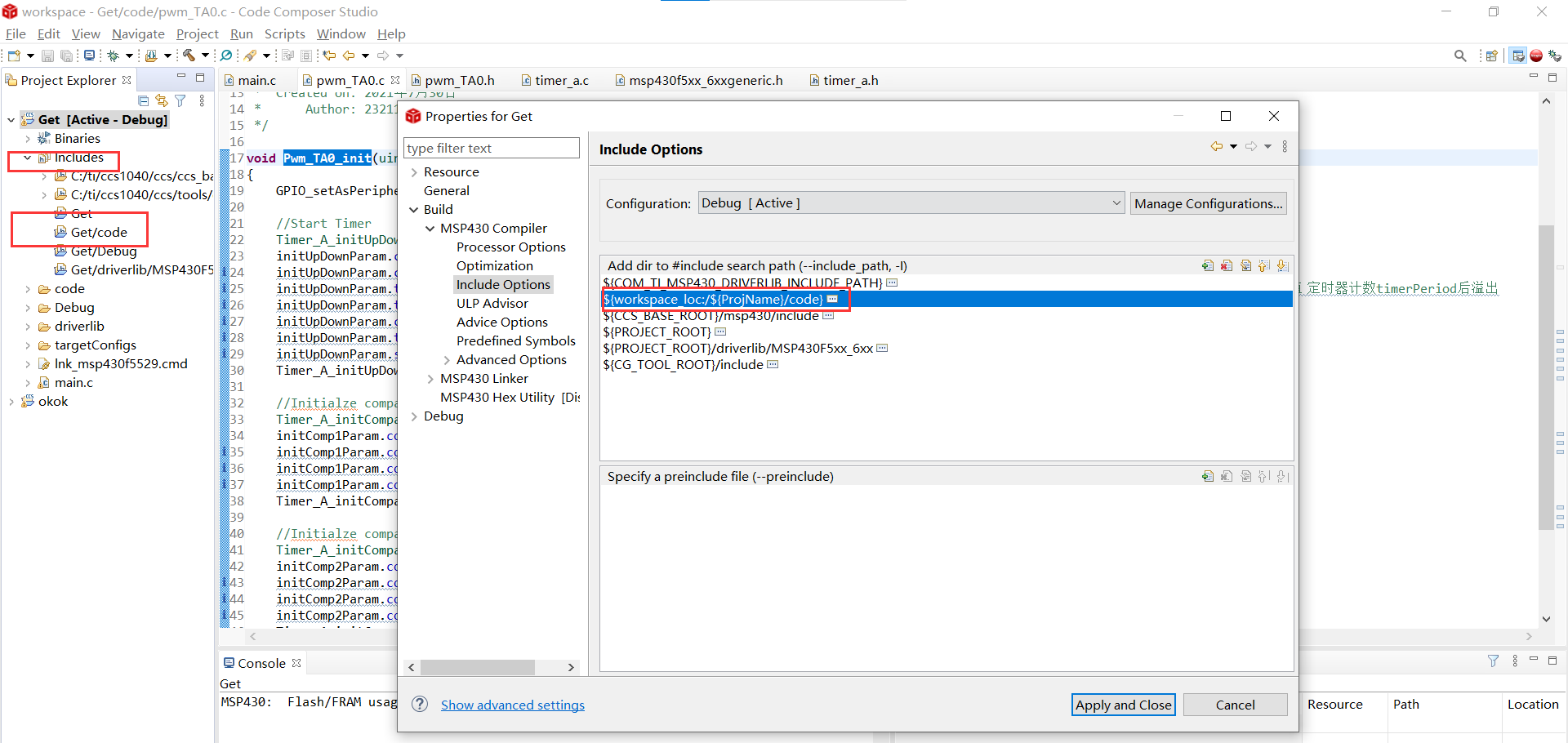Screen dimensions: 1568x743
Task: Collapse the Build section in Properties tree
Action: (x=415, y=209)
